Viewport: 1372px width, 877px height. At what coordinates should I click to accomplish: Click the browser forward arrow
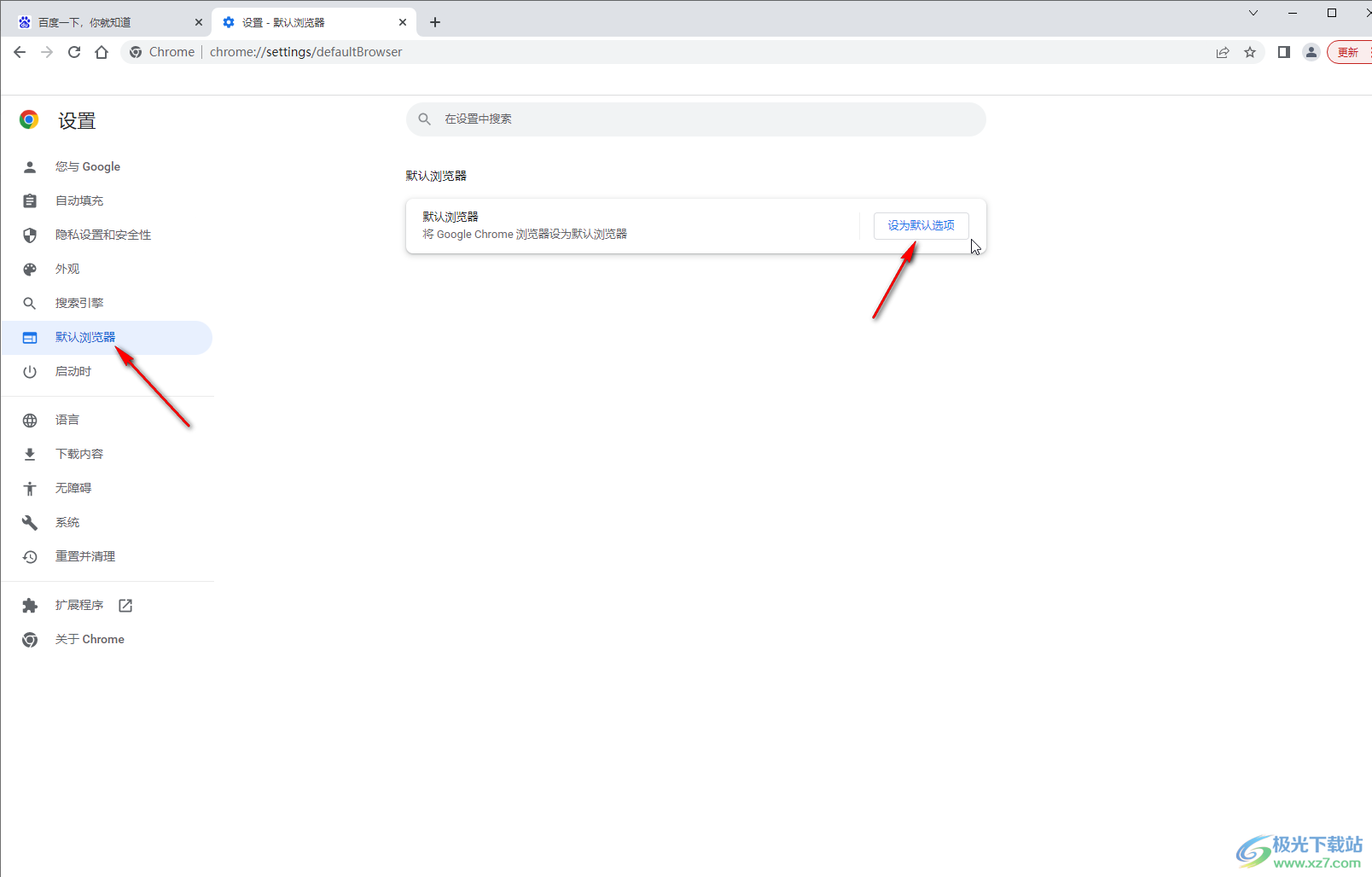[x=47, y=52]
